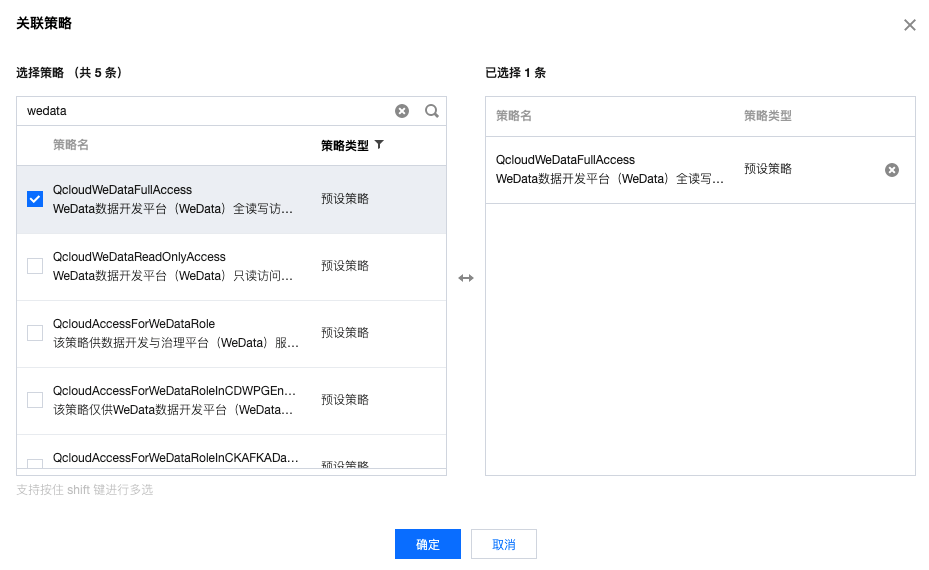The image size is (929, 570).
Task: Click QcloudWeDataFullAccess in the selected list
Action: point(565,159)
